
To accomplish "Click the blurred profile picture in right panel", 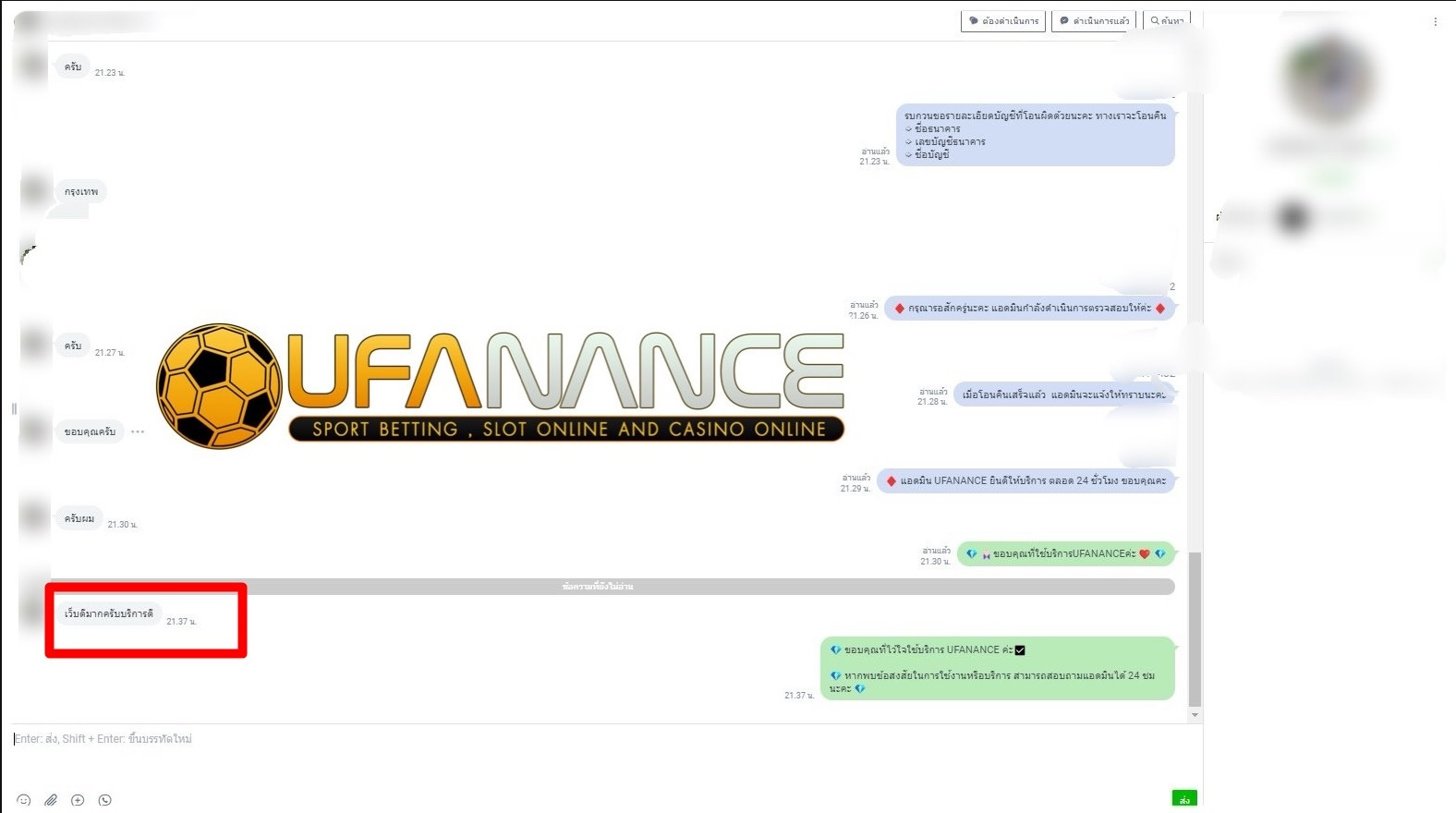I will (1329, 79).
